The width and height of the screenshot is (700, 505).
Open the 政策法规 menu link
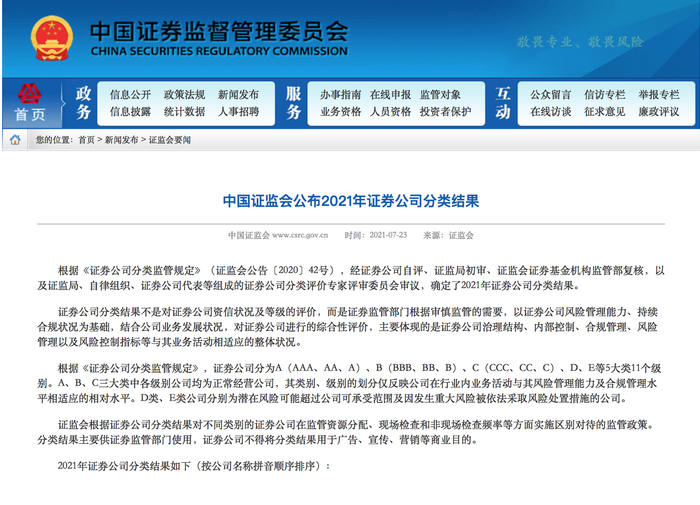(184, 95)
